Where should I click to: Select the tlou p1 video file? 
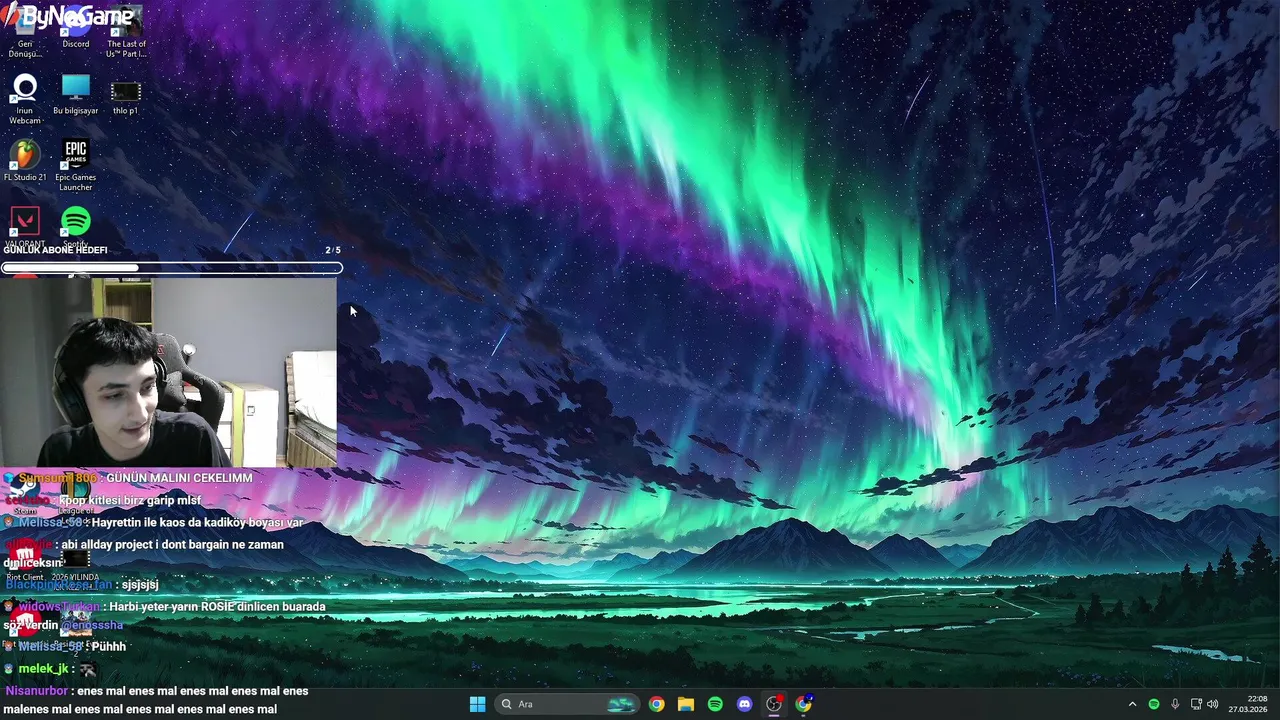pyautogui.click(x=126, y=96)
